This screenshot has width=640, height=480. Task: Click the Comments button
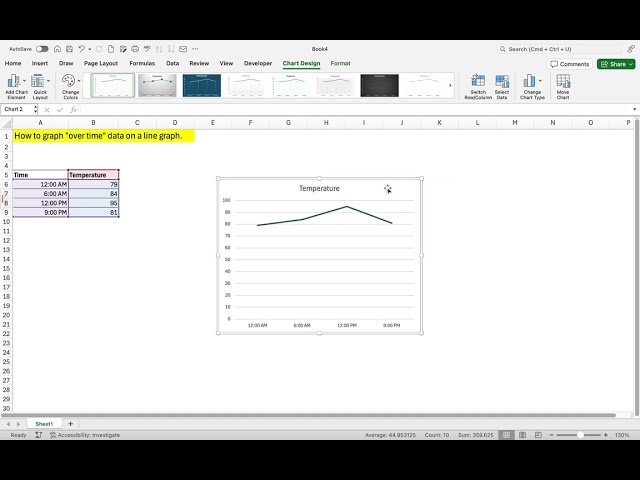(569, 64)
